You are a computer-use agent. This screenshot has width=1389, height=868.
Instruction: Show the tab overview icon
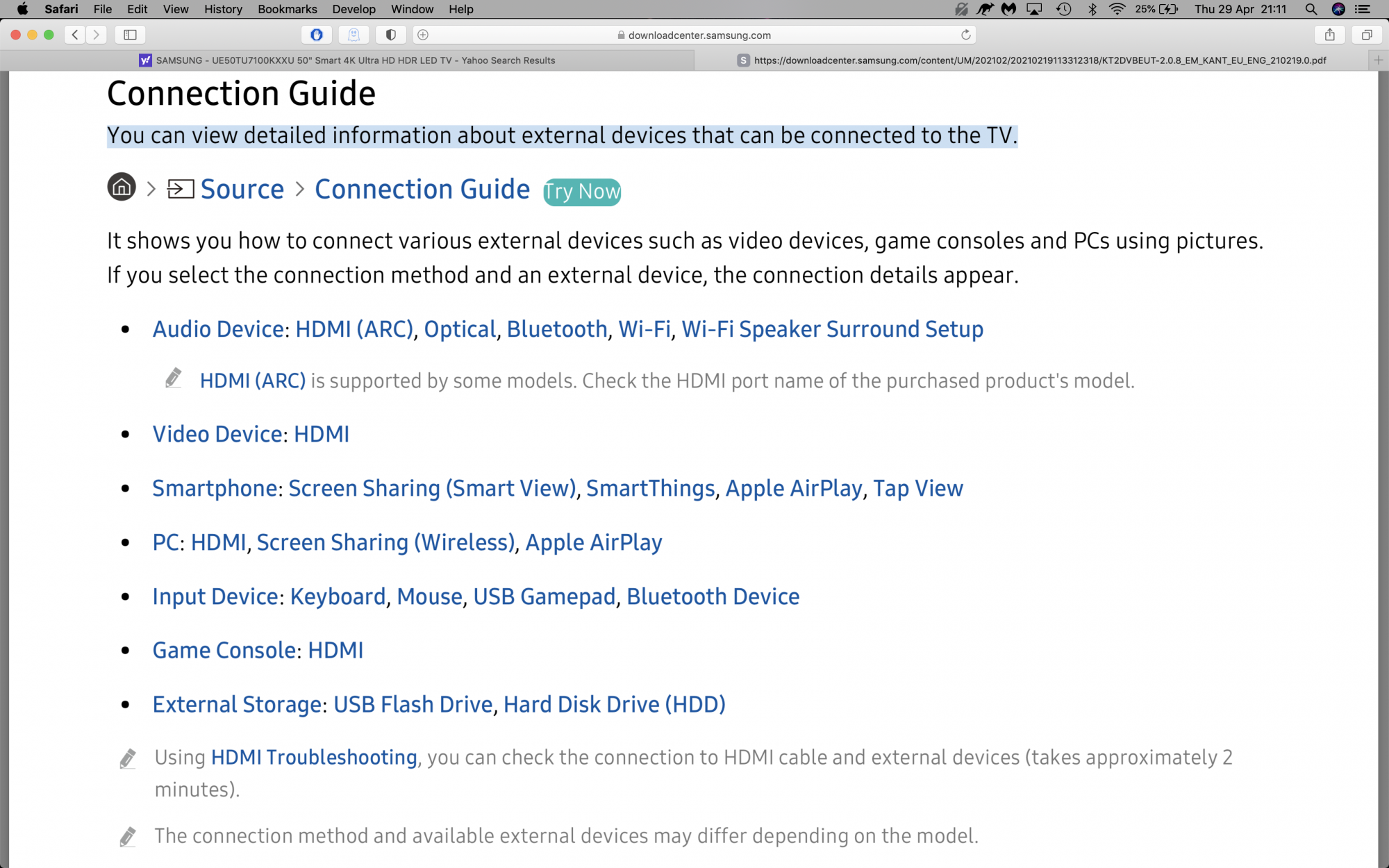pos(1366,35)
